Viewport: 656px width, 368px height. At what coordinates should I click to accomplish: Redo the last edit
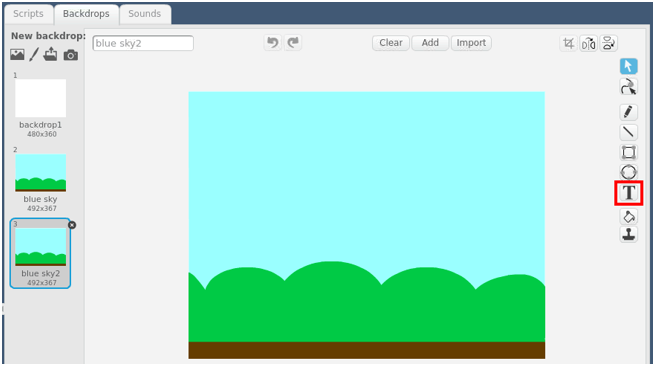[x=293, y=43]
